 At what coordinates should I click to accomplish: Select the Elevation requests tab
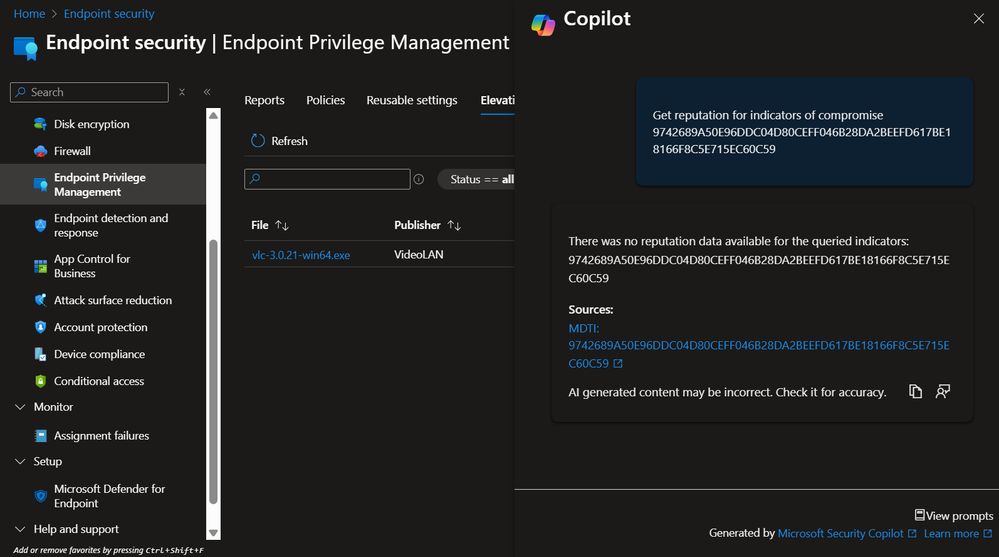coord(498,100)
